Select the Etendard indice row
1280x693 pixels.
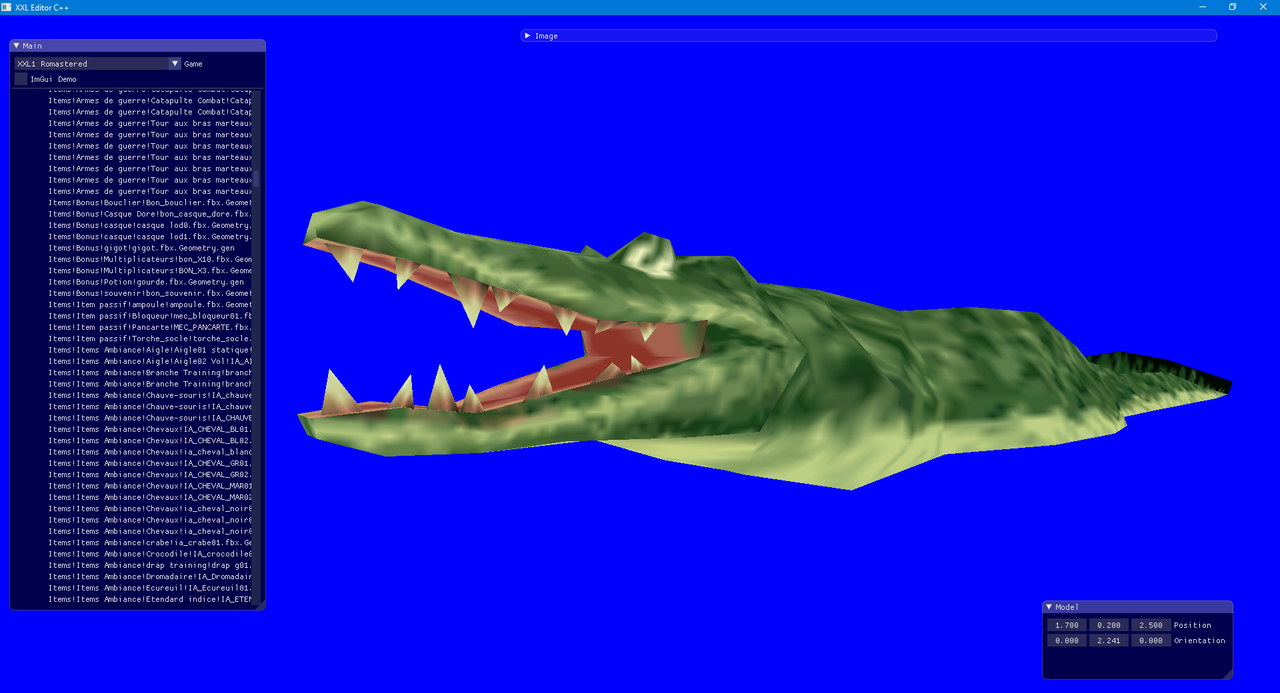pyautogui.click(x=150, y=599)
